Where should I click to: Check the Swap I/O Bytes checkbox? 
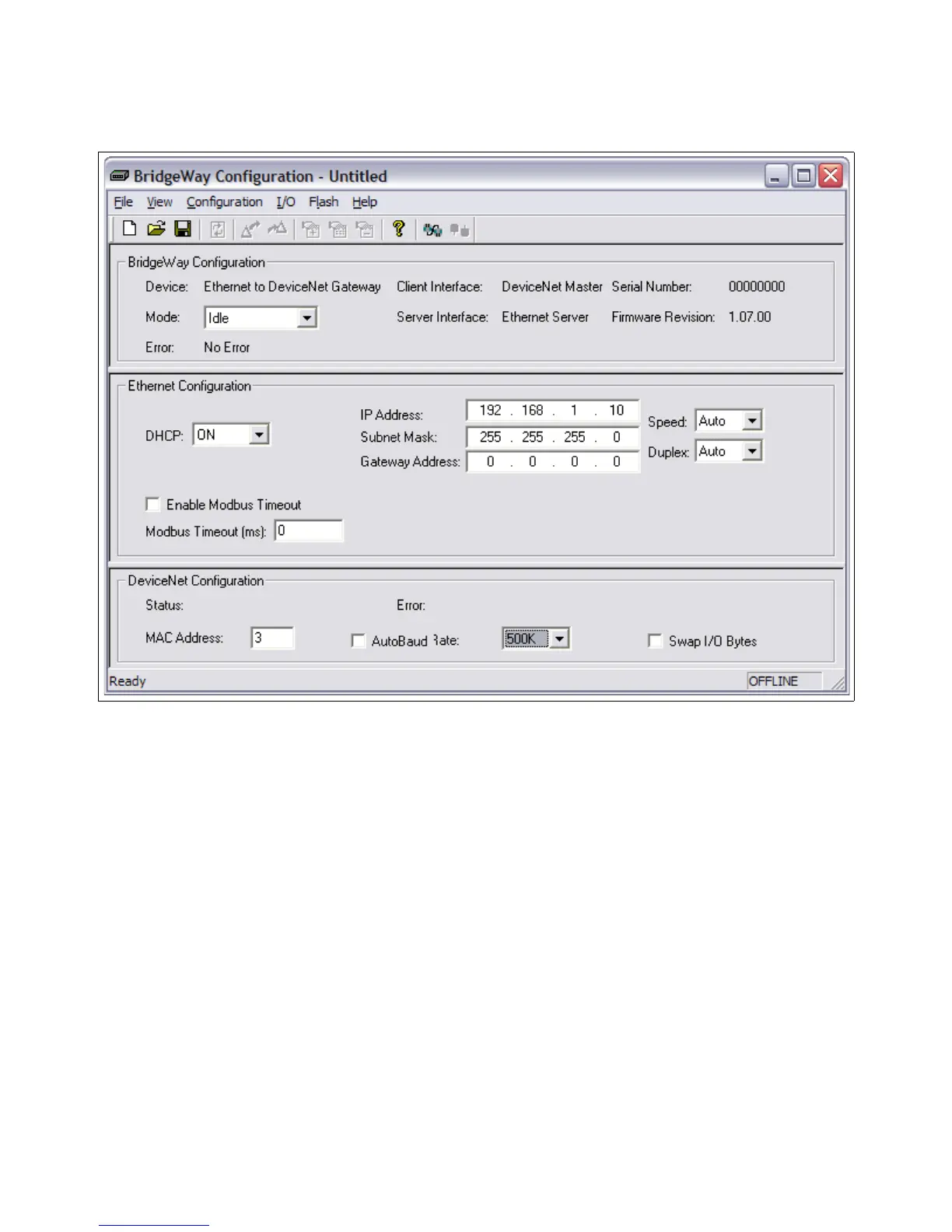coord(655,641)
